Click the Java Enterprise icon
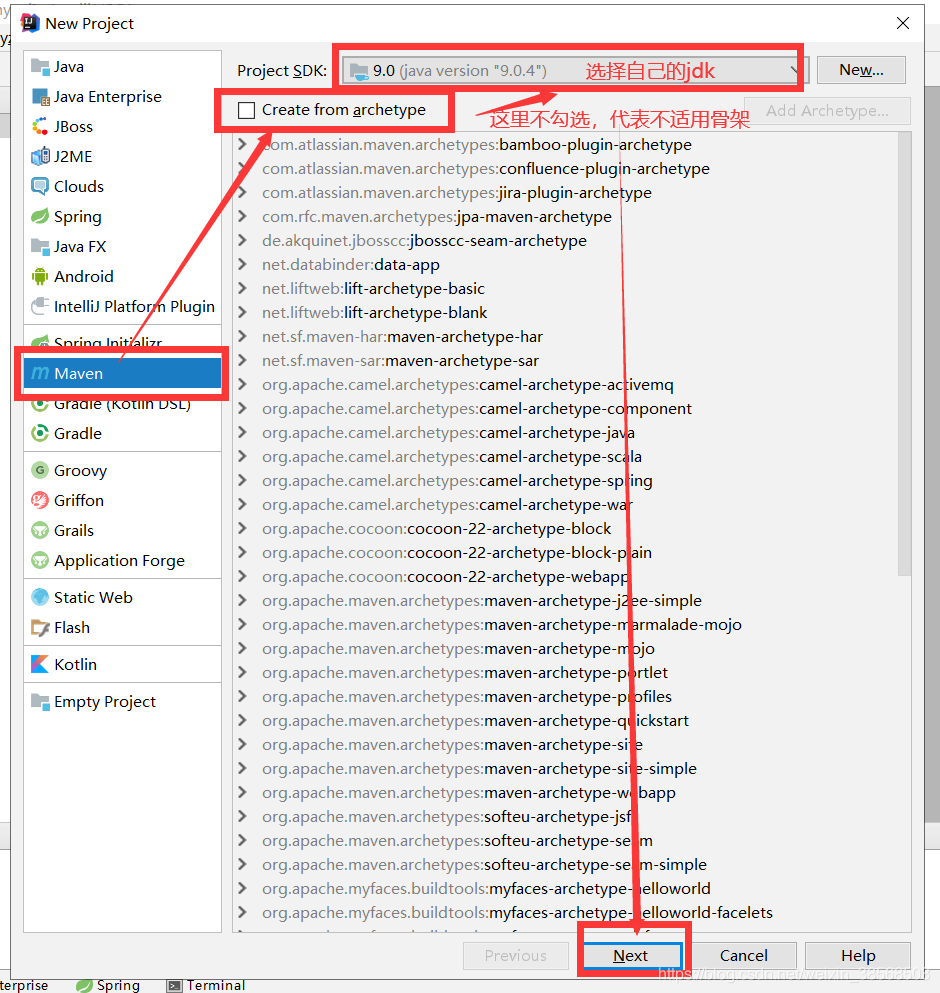The image size is (940, 993). 40,97
